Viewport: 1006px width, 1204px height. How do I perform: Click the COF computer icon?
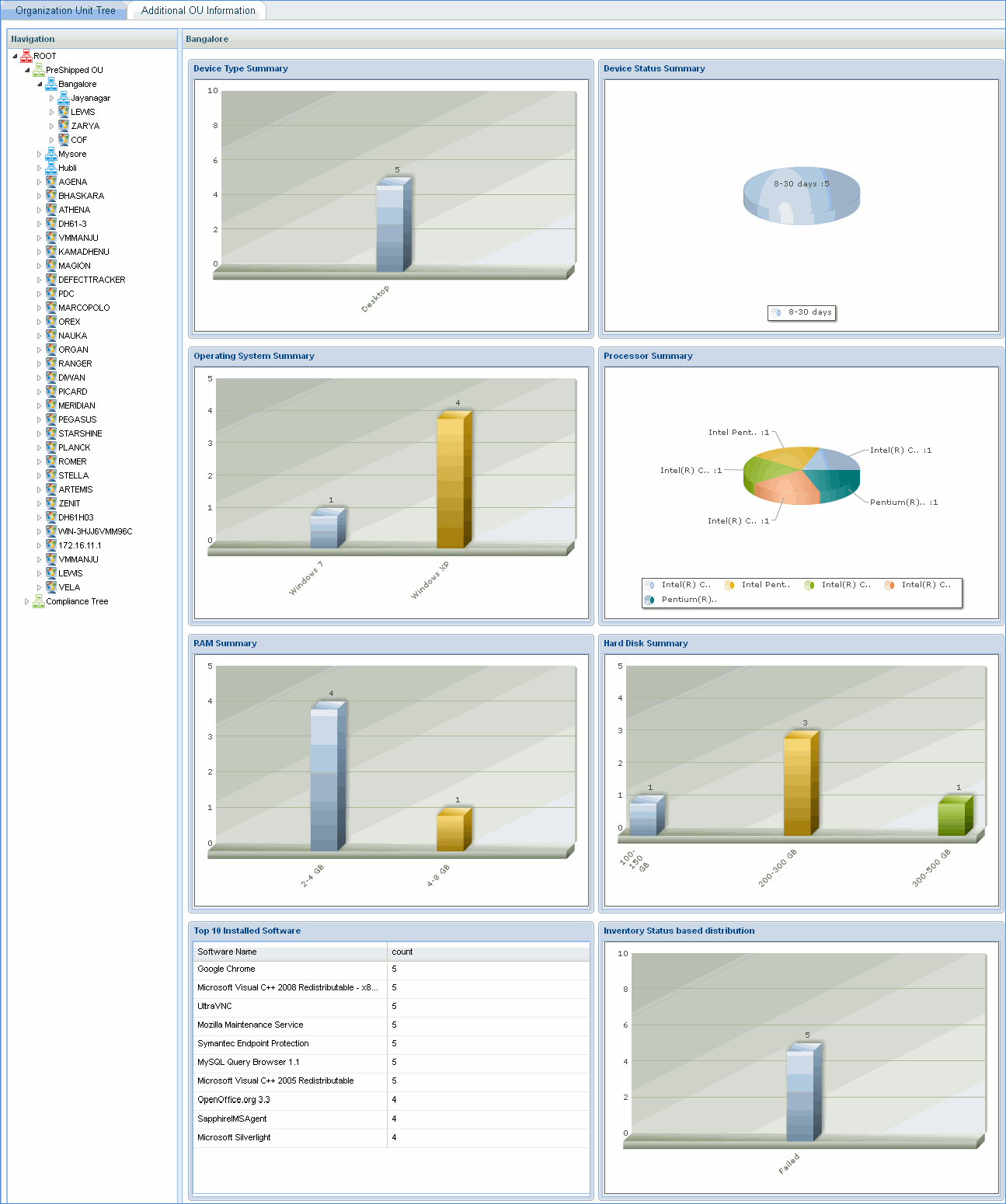[x=64, y=140]
